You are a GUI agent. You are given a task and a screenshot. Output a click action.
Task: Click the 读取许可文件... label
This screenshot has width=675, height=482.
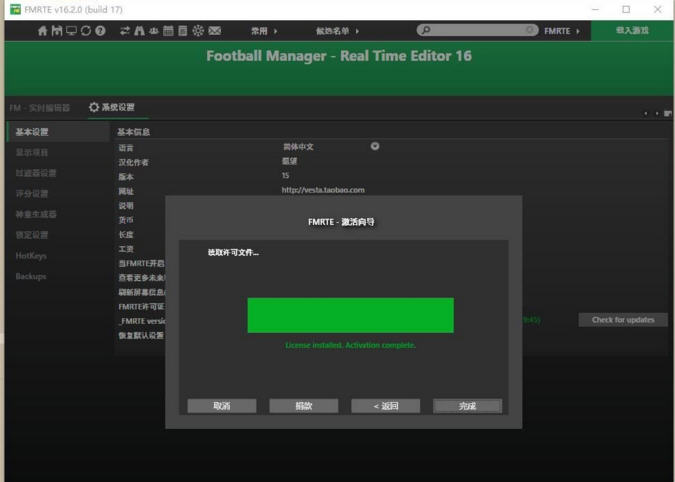tap(233, 252)
